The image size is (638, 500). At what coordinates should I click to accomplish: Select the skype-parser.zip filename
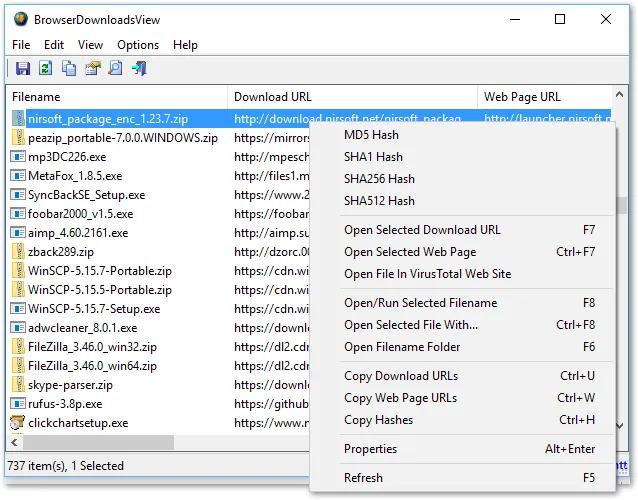pos(70,385)
